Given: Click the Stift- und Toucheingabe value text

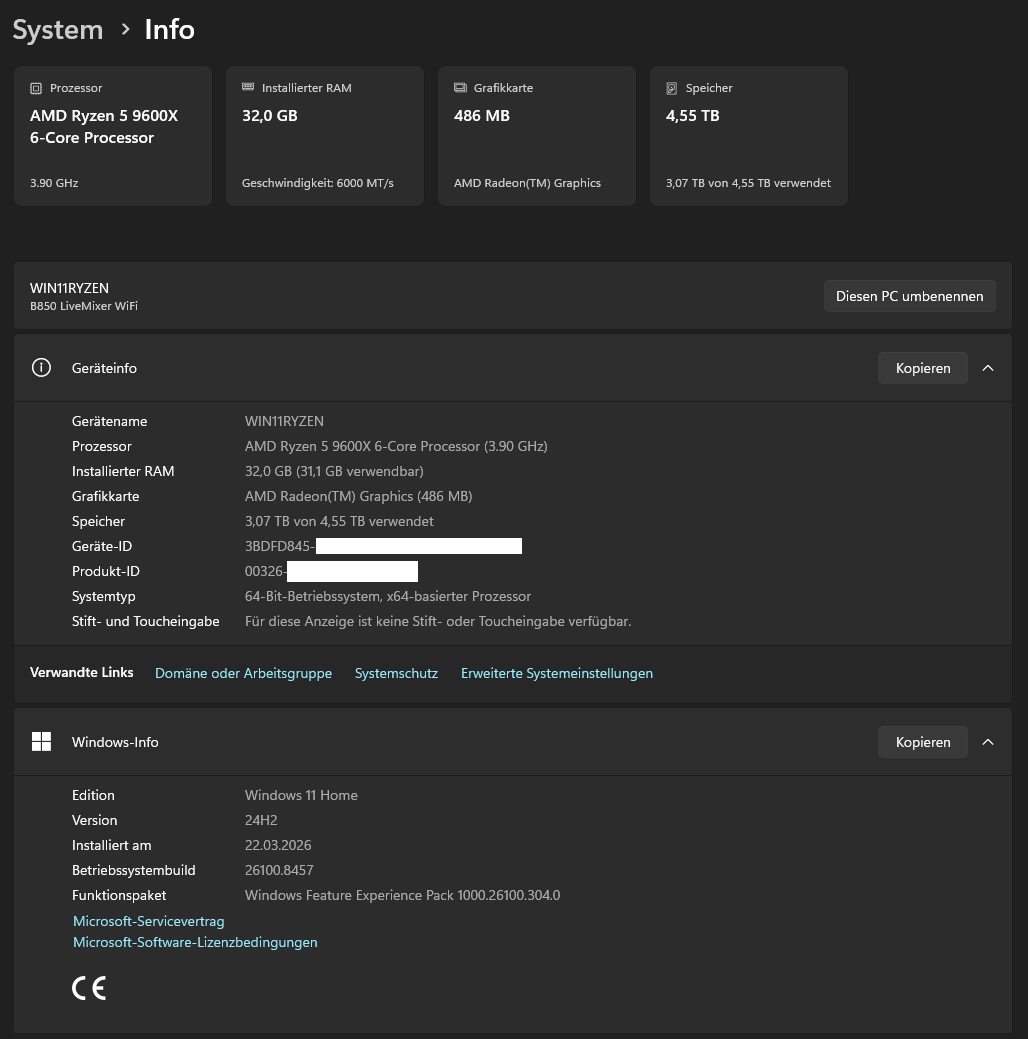Looking at the screenshot, I should pos(438,622).
